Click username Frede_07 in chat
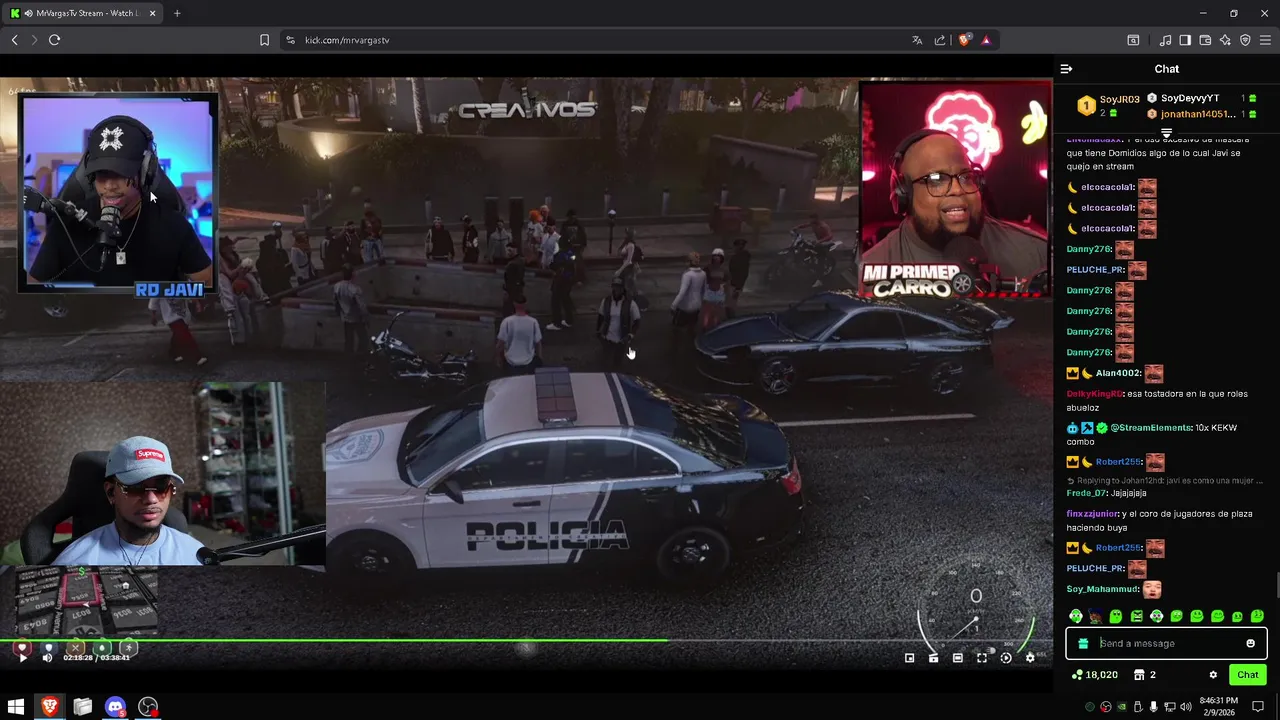Screen dimensions: 1280x720 tap(1087, 493)
